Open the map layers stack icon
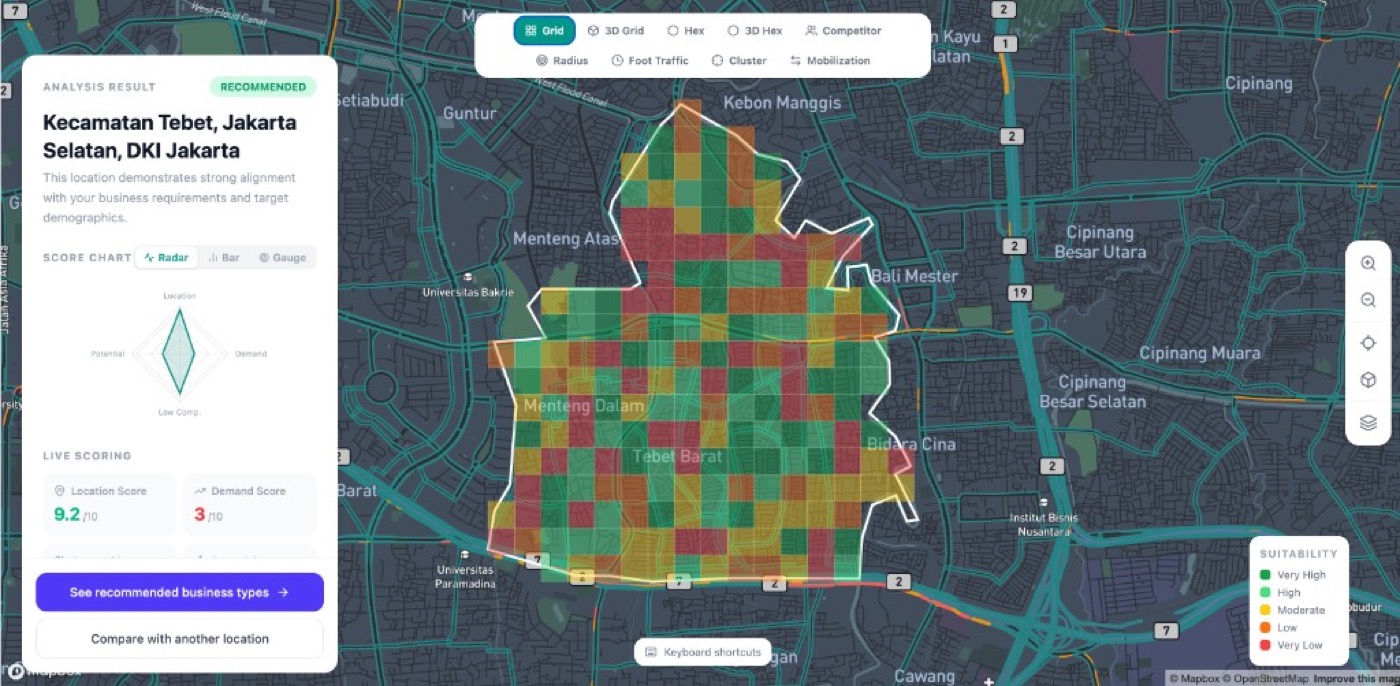 coord(1368,423)
